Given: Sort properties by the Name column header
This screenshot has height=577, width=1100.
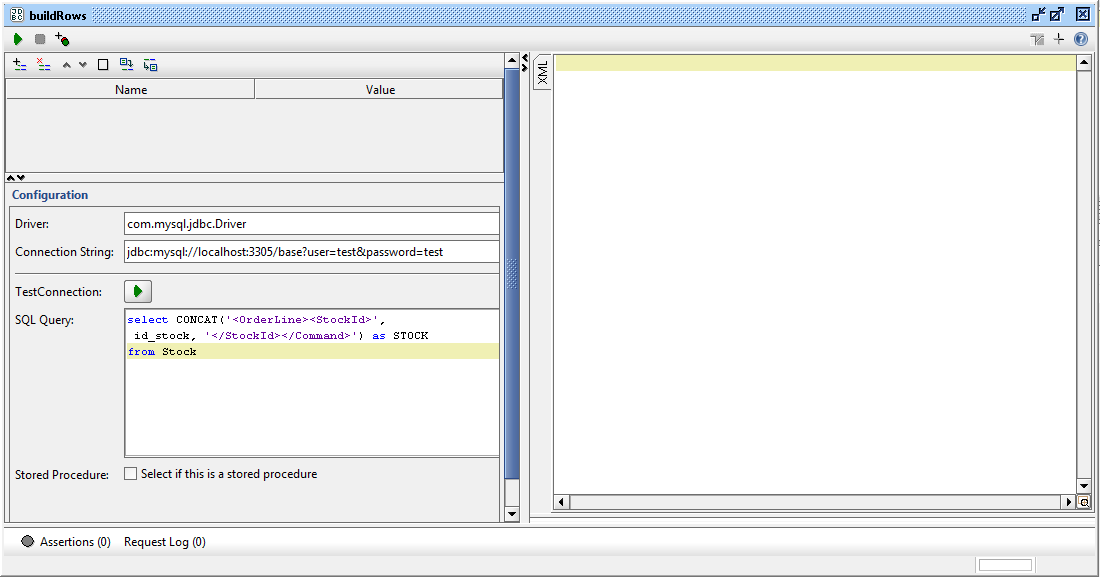Looking at the screenshot, I should (x=130, y=90).
